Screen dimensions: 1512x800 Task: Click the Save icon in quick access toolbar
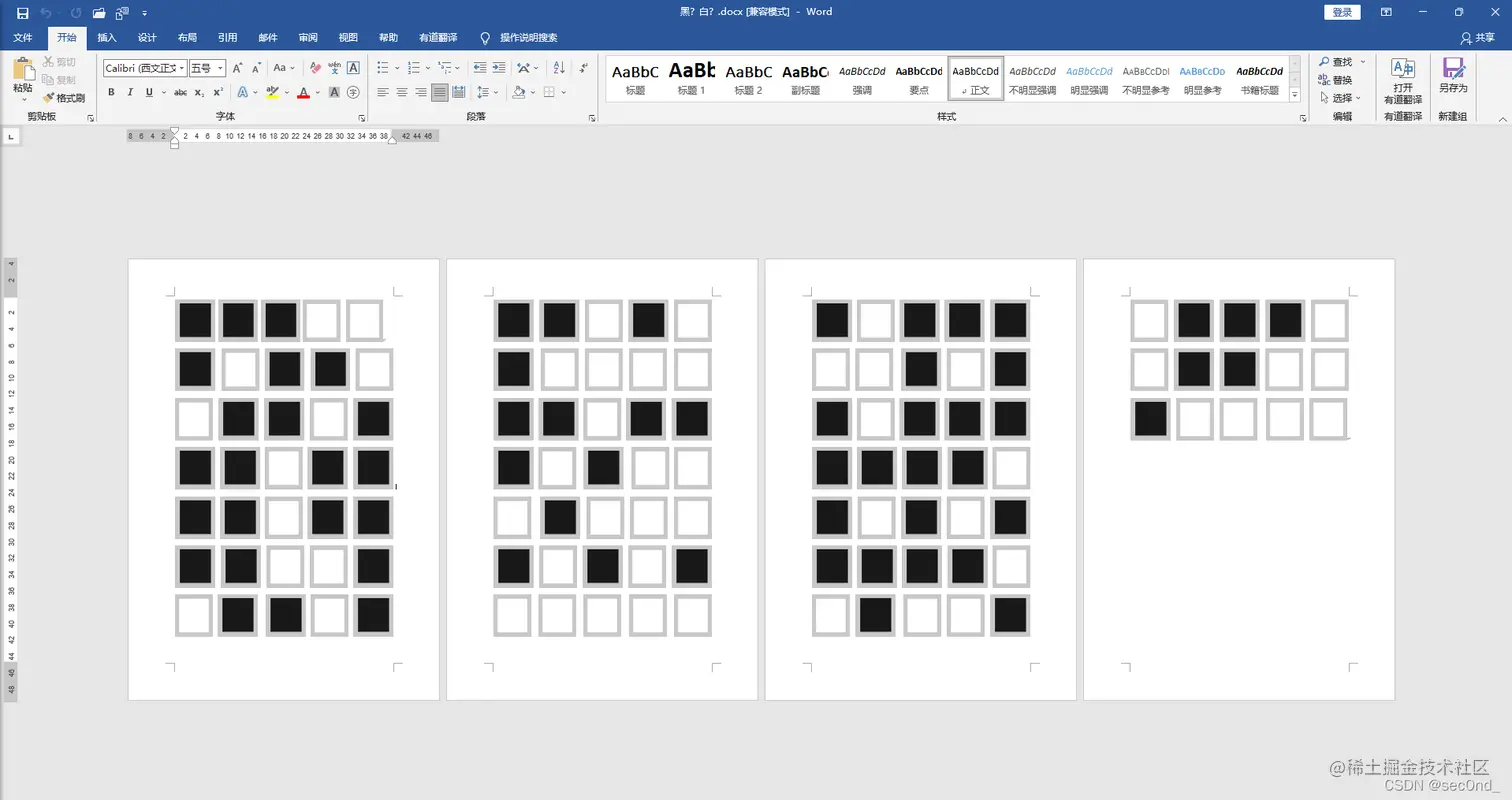(23, 13)
